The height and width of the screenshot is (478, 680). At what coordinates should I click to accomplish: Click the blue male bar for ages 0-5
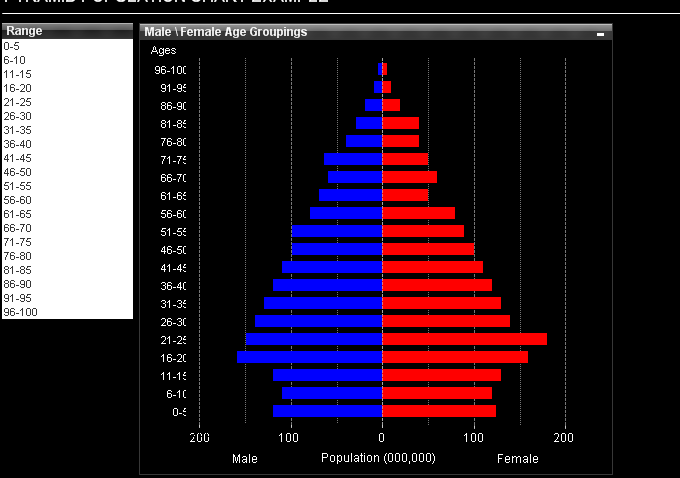[x=327, y=411]
